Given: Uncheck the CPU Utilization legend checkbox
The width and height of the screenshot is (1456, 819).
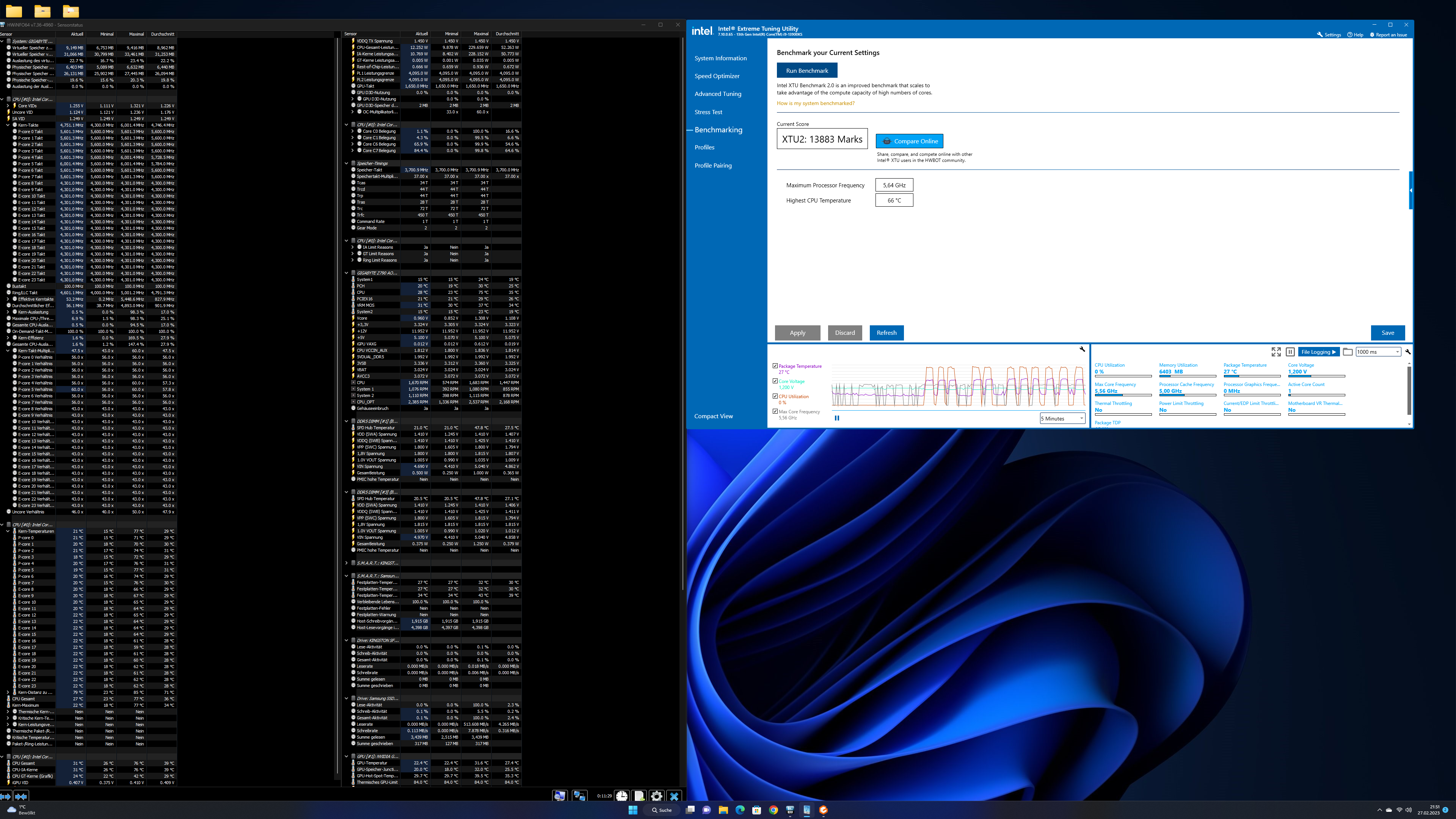Looking at the screenshot, I should tap(775, 396).
